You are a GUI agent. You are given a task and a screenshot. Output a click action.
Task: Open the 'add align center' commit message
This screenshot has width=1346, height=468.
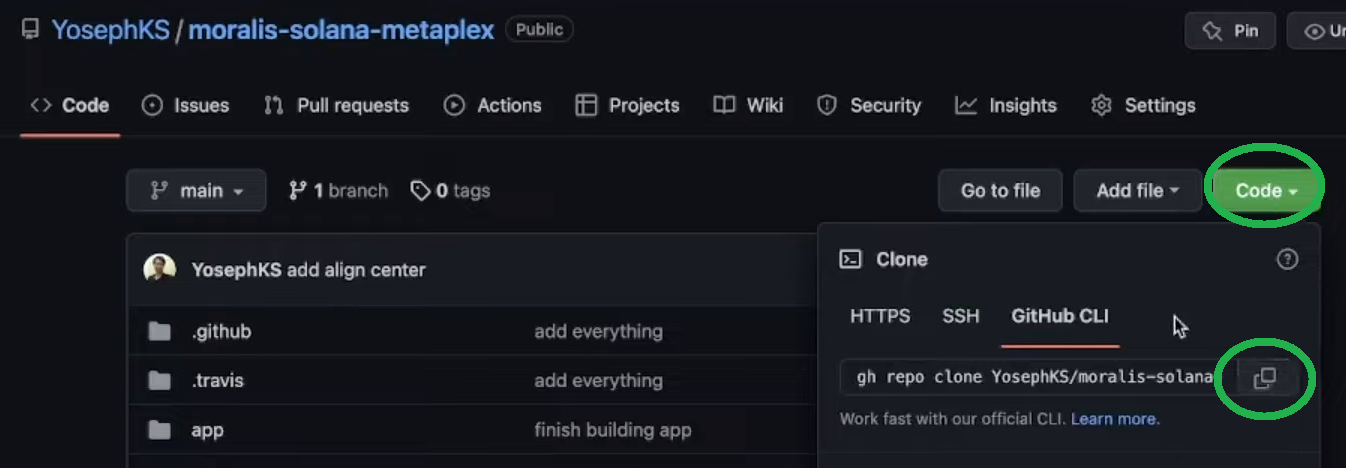pyautogui.click(x=356, y=270)
